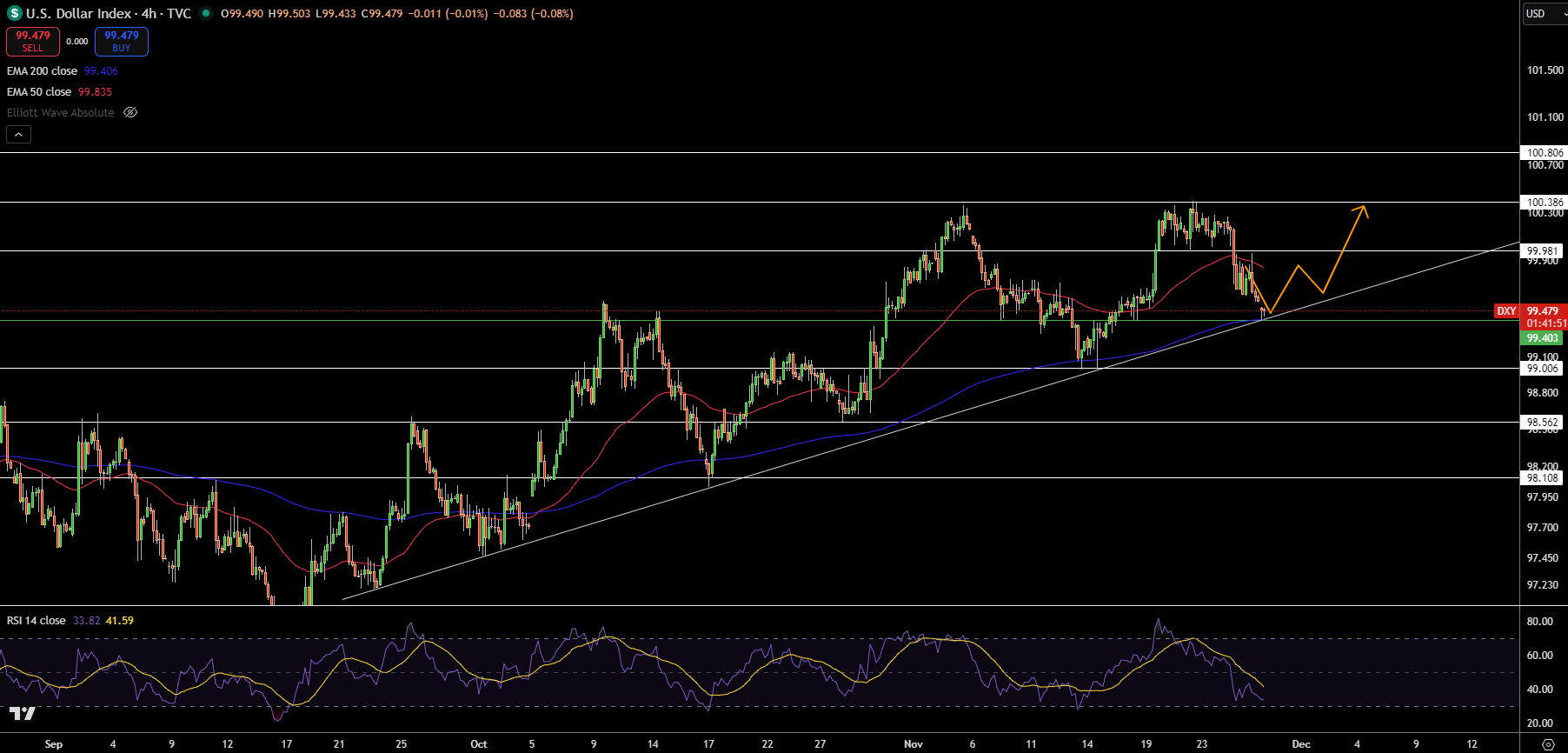Select the EMA 50 close indicator label
Viewport: 1568px width, 753px height.
(x=39, y=92)
